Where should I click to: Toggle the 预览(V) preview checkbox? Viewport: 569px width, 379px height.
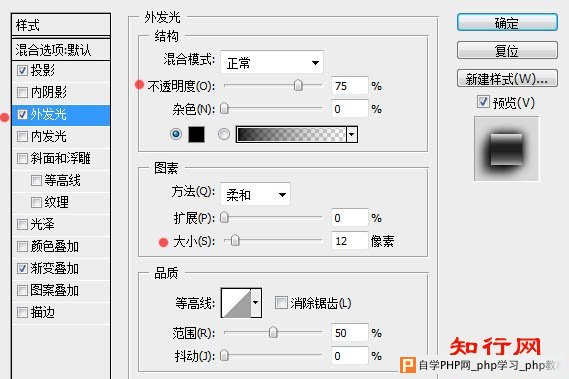(x=483, y=102)
